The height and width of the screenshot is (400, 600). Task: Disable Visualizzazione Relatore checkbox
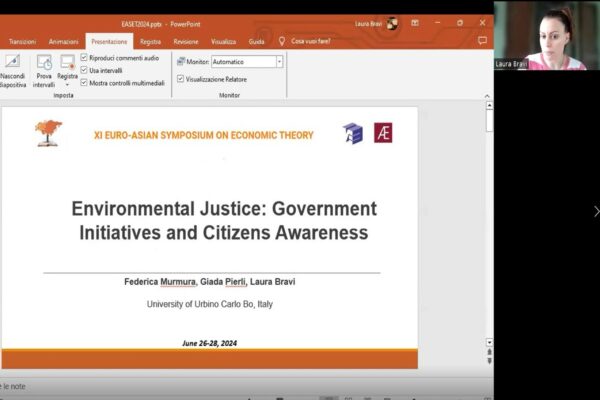click(x=180, y=78)
